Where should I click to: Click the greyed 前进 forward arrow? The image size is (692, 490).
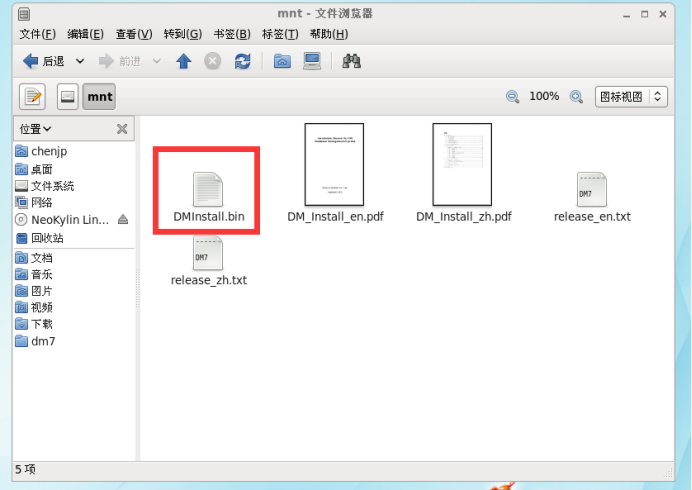119,61
